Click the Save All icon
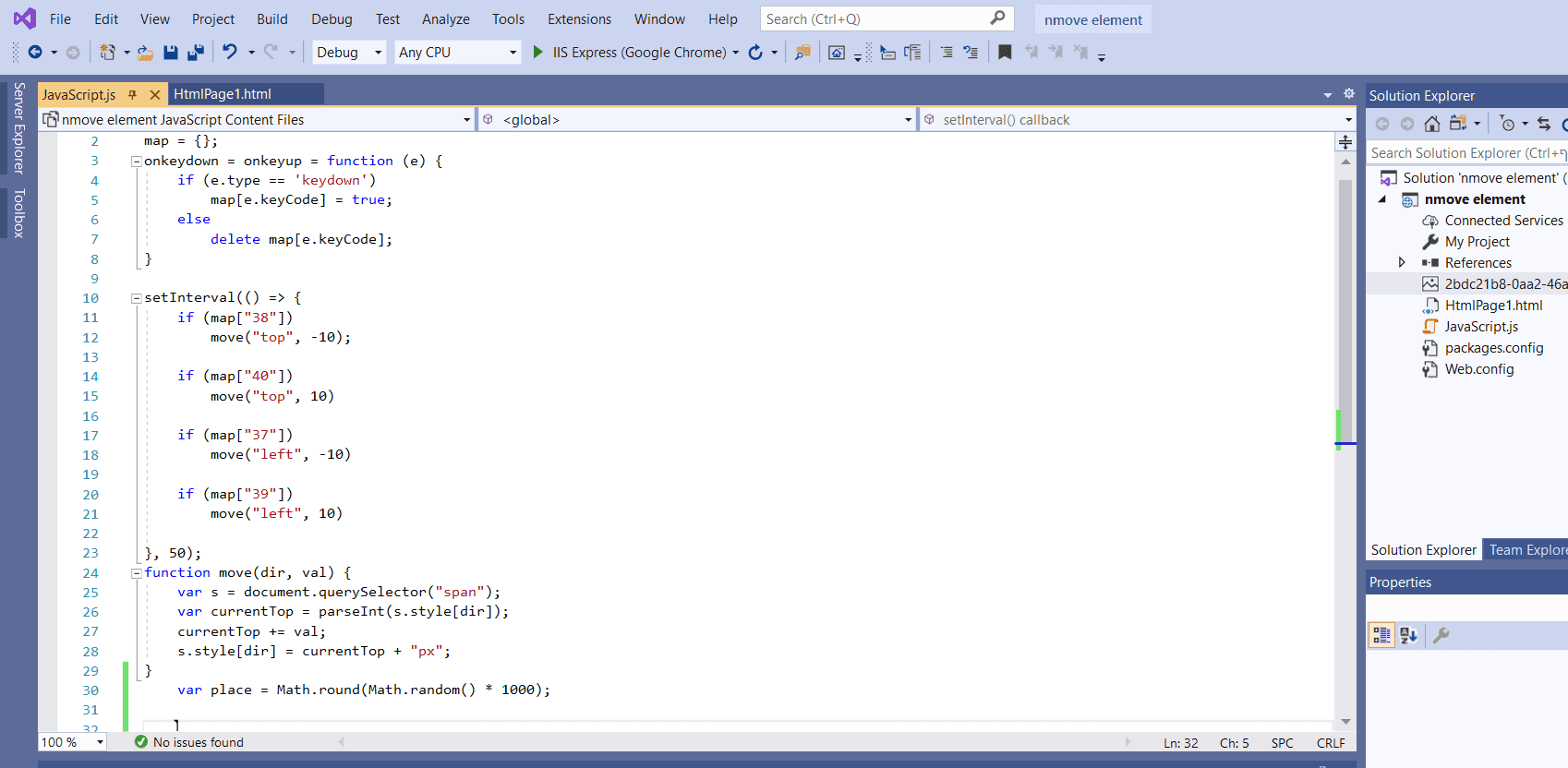Viewport: 1568px width, 768px height. coord(196,53)
